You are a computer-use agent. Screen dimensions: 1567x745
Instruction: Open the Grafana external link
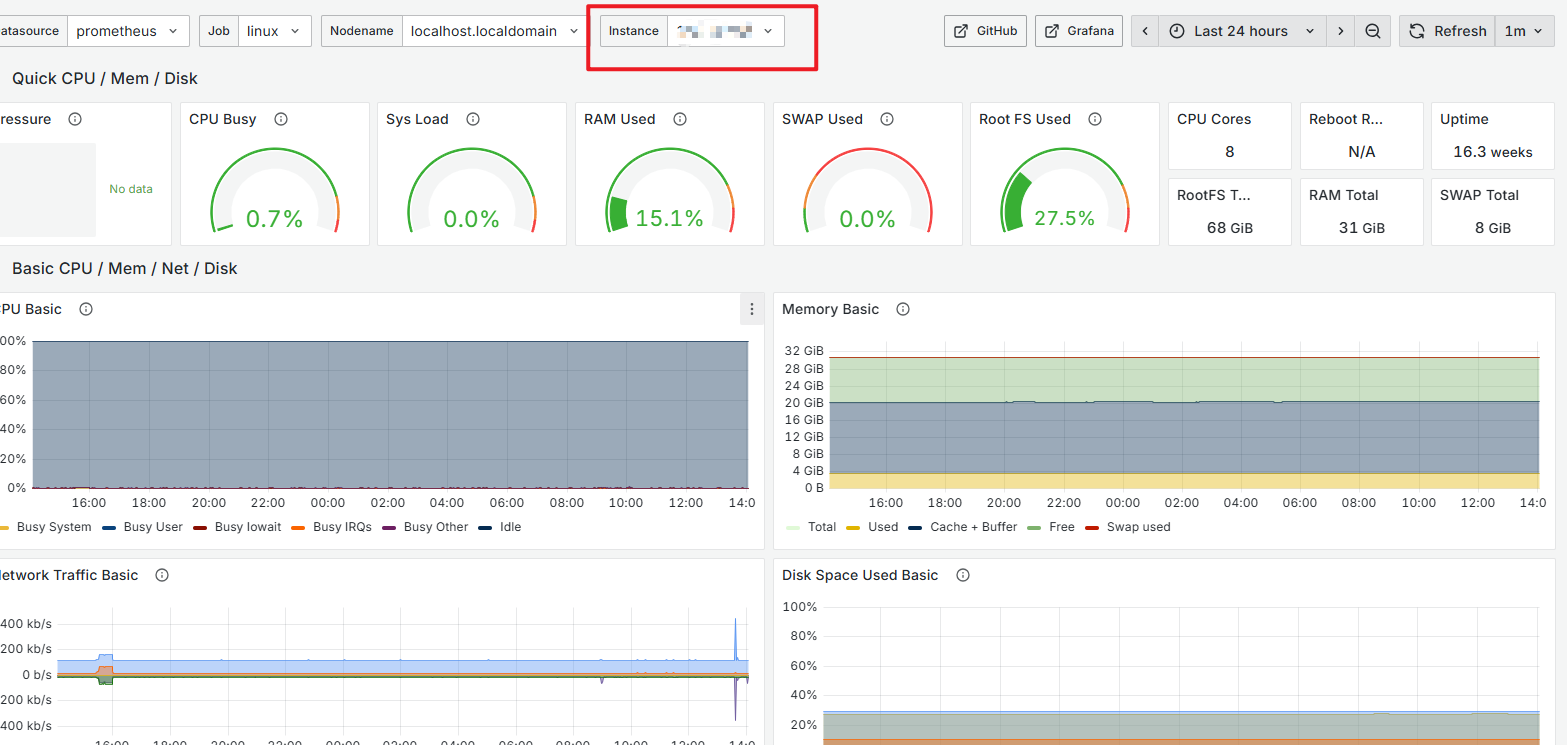[1079, 31]
